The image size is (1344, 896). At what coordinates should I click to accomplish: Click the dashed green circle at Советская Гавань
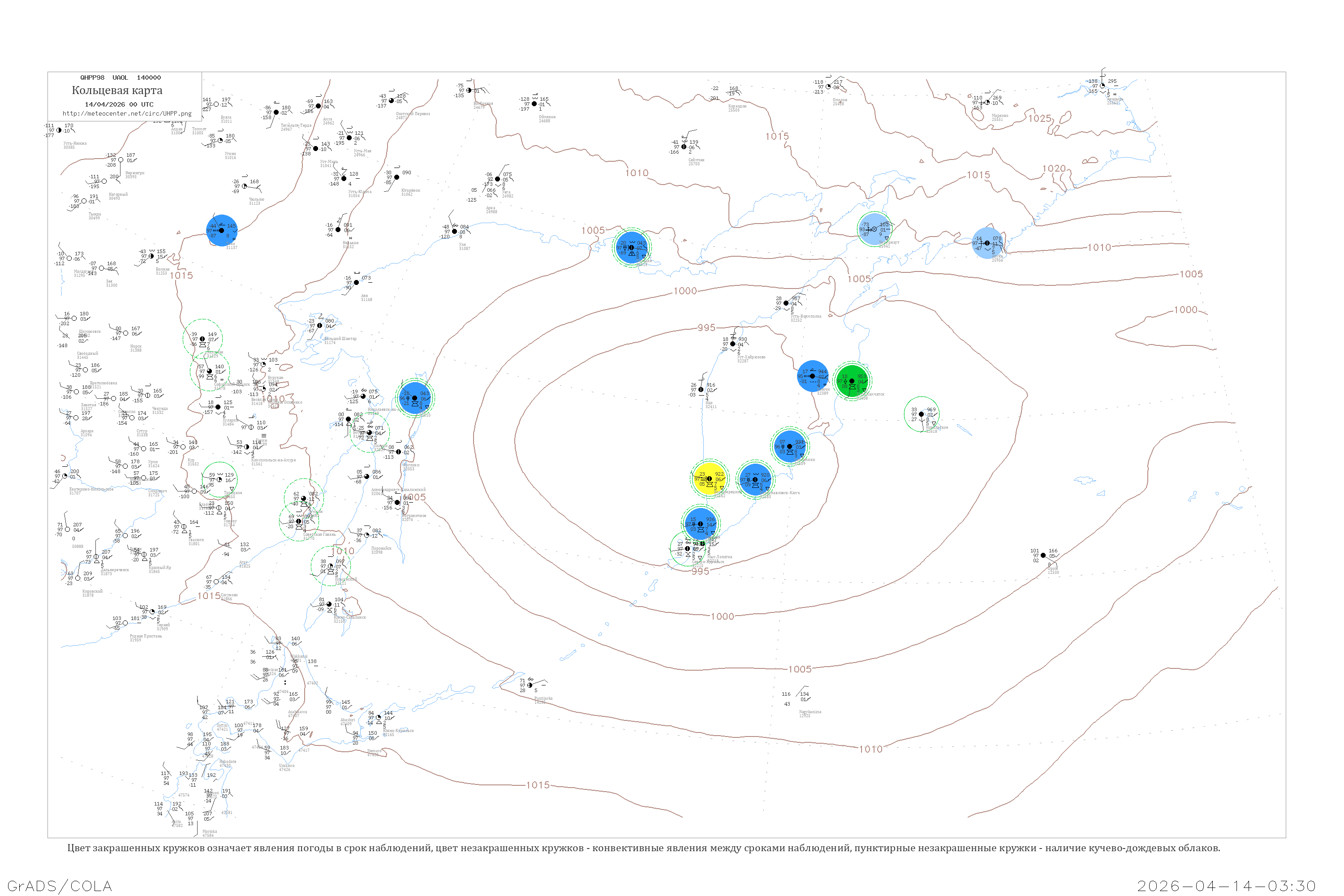(x=298, y=521)
